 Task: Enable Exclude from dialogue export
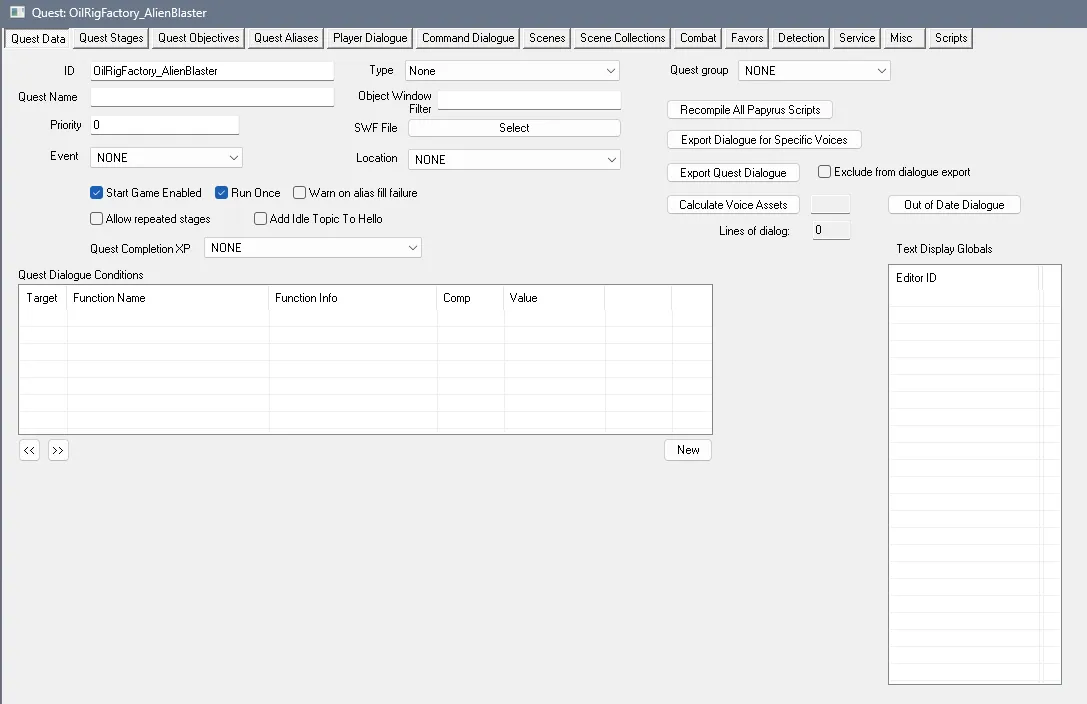coord(823,171)
